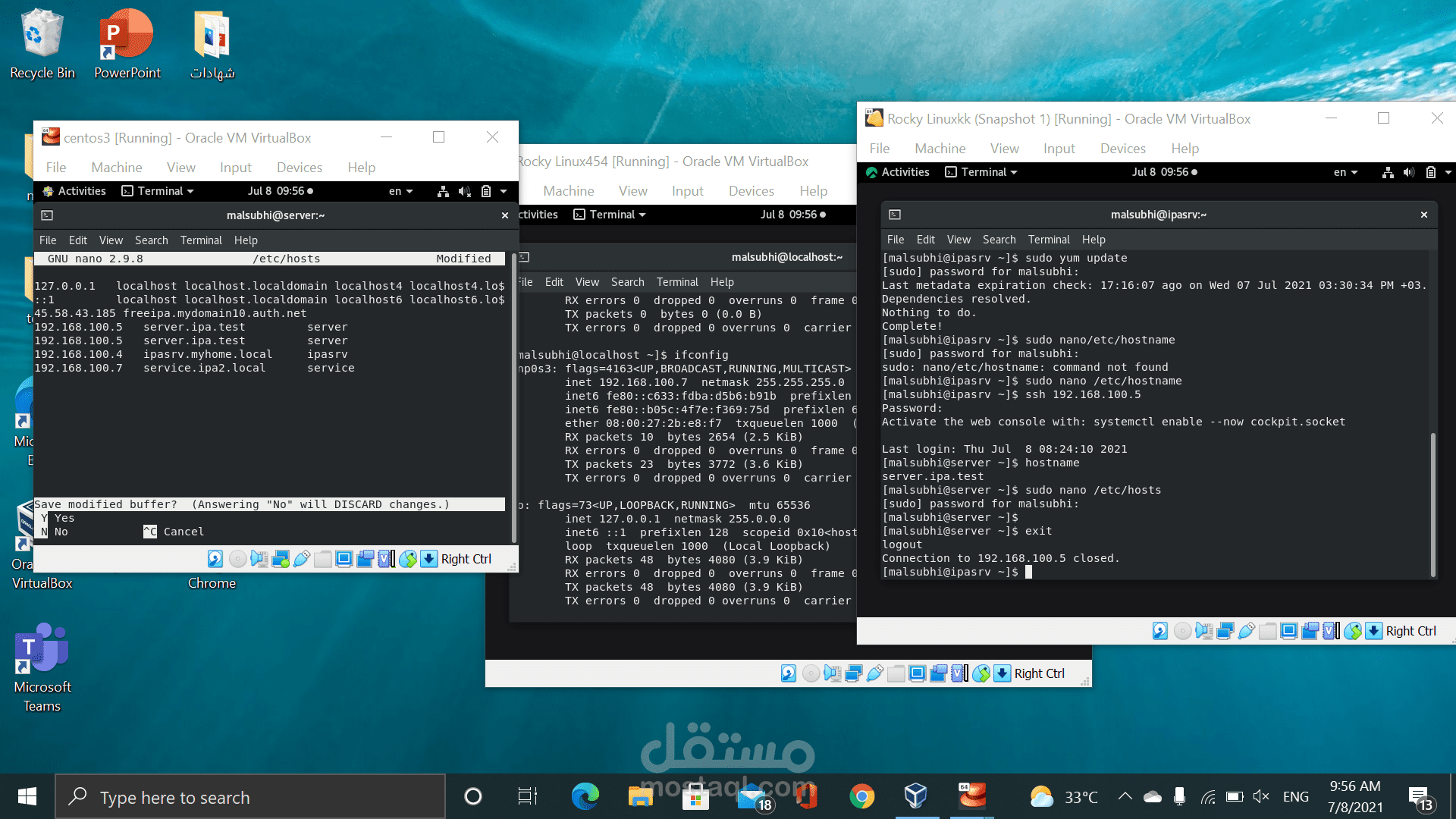Open Microsoft Edge from the taskbar

click(585, 796)
